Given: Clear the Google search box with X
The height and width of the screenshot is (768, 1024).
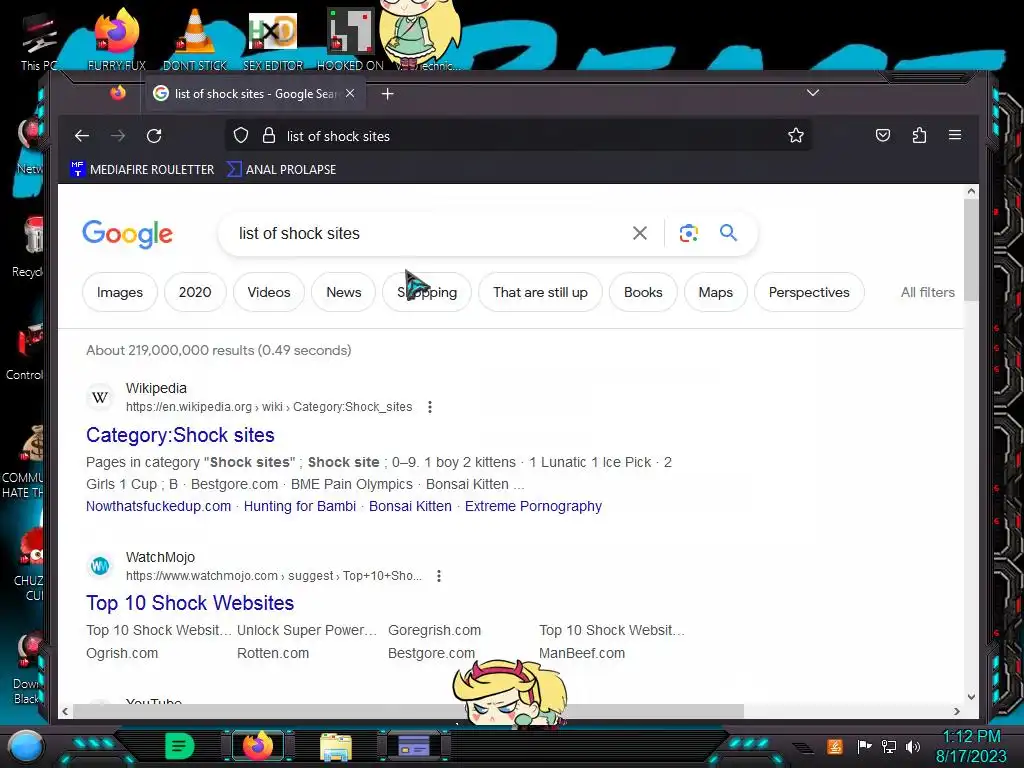Looking at the screenshot, I should click(640, 233).
